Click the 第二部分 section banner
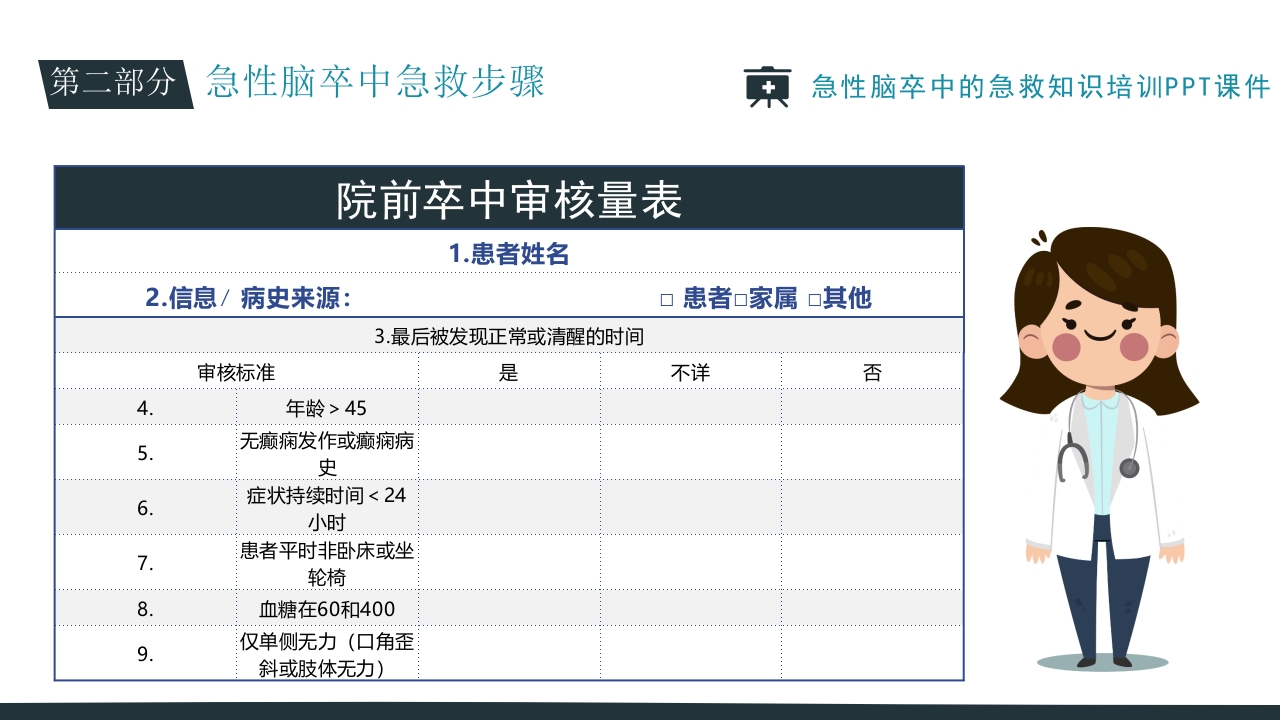 (x=116, y=85)
